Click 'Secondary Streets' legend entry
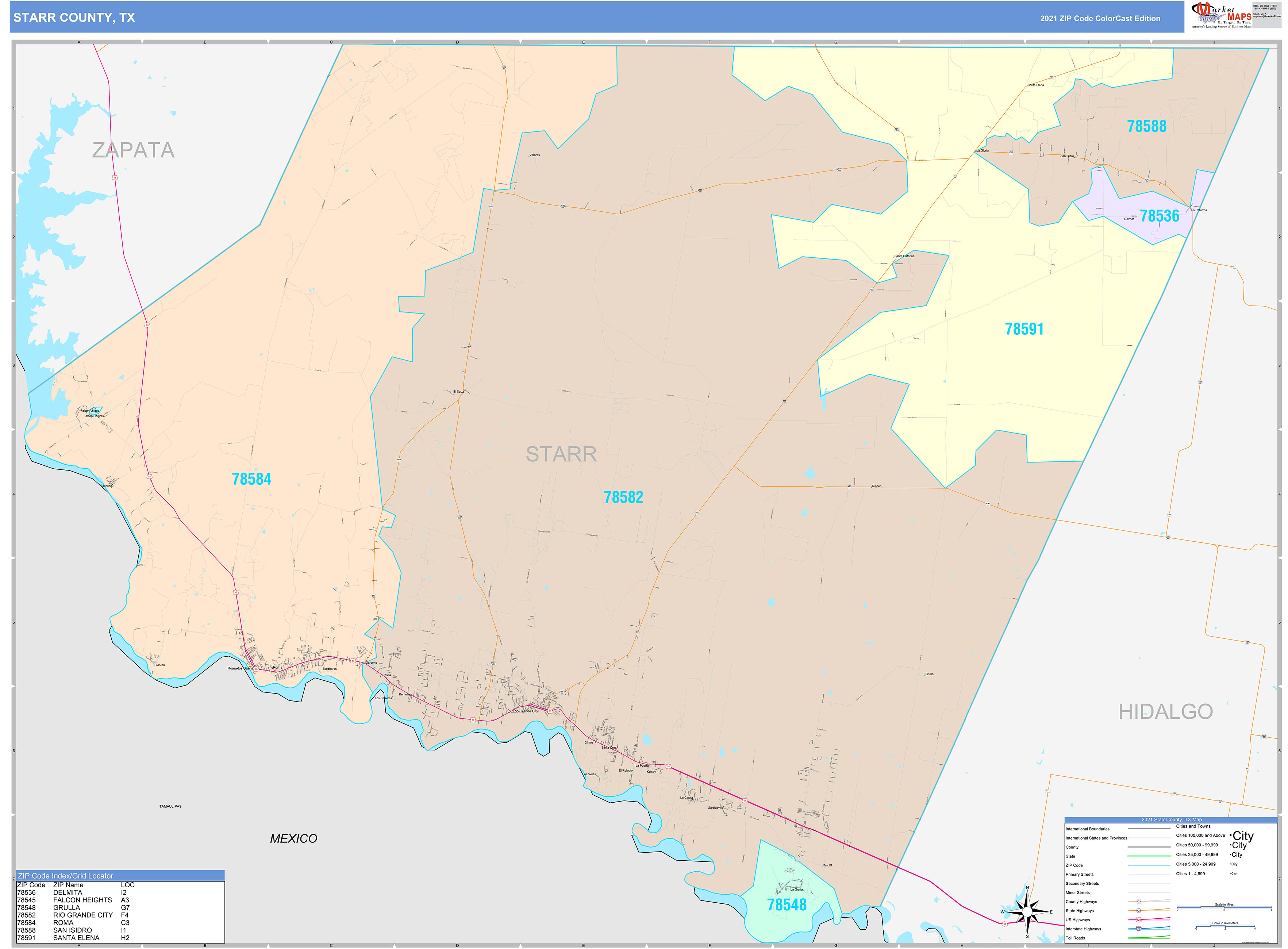 [x=1082, y=884]
